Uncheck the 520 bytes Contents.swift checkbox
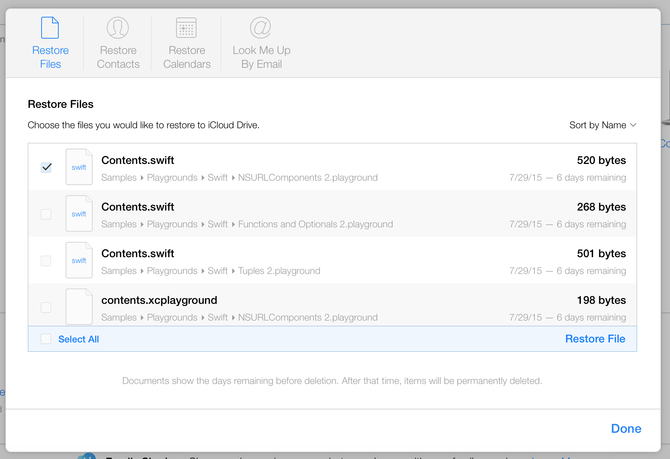Image resolution: width=670 pixels, height=459 pixels. pyautogui.click(x=46, y=167)
